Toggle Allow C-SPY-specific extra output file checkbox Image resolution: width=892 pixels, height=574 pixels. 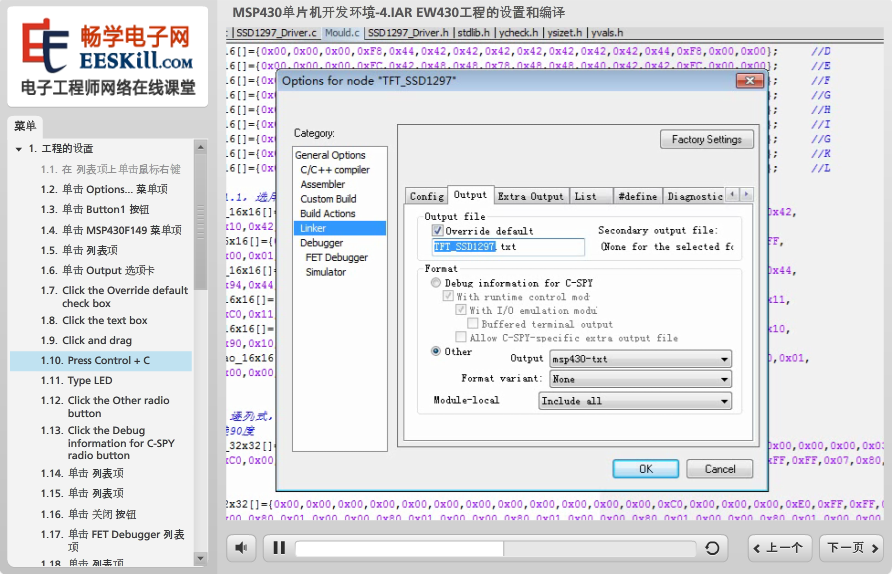(x=461, y=337)
